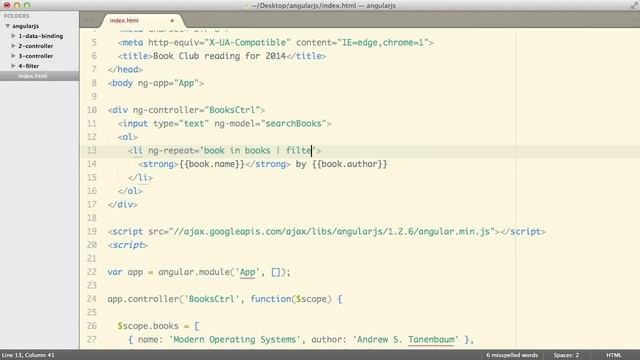Click $scope.books on line 26
This screenshot has height=360, width=640.
pos(148,326)
